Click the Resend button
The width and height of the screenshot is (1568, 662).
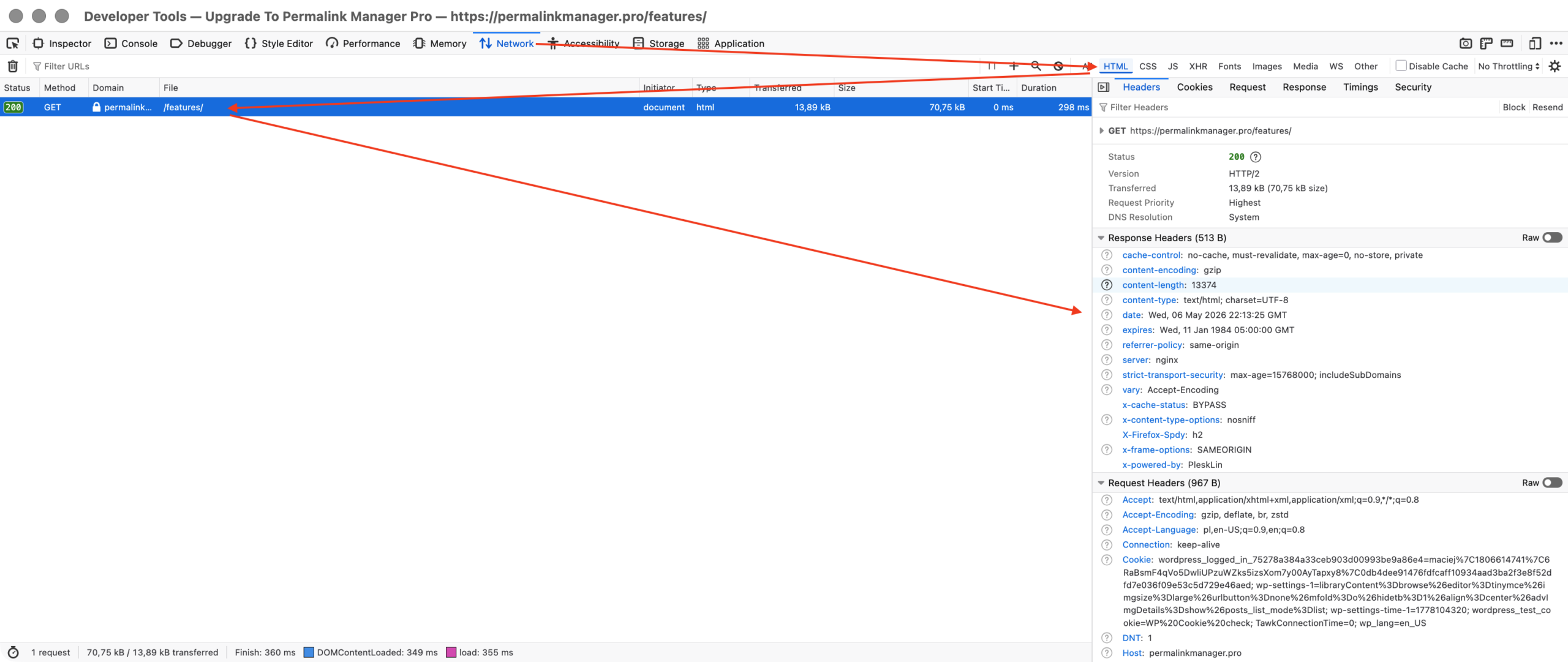click(1547, 107)
